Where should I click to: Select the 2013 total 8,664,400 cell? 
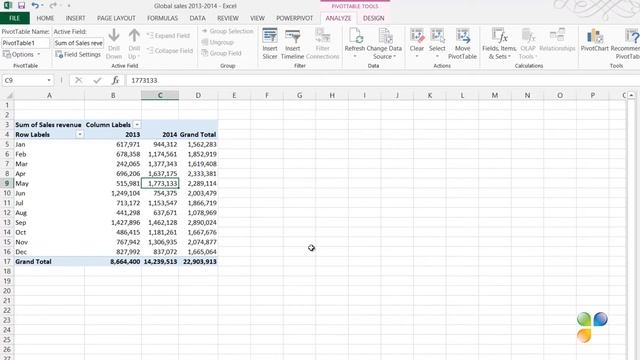[113, 262]
